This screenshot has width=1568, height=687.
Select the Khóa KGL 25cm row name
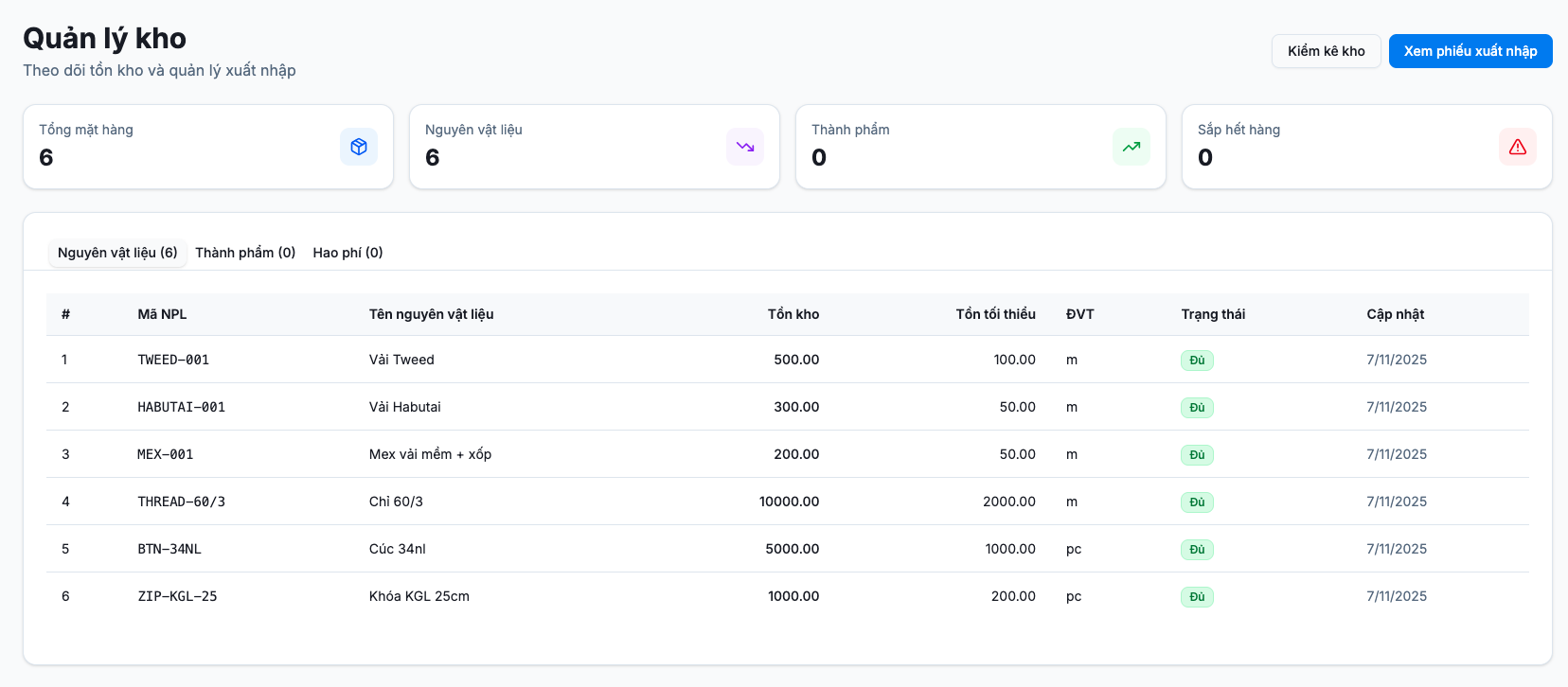click(x=419, y=596)
